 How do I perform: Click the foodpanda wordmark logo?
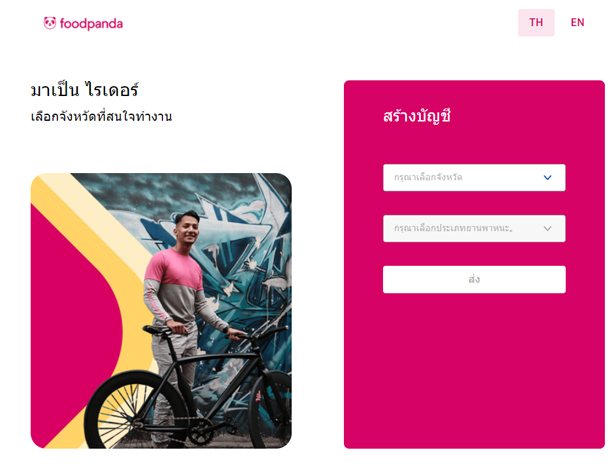pos(91,24)
